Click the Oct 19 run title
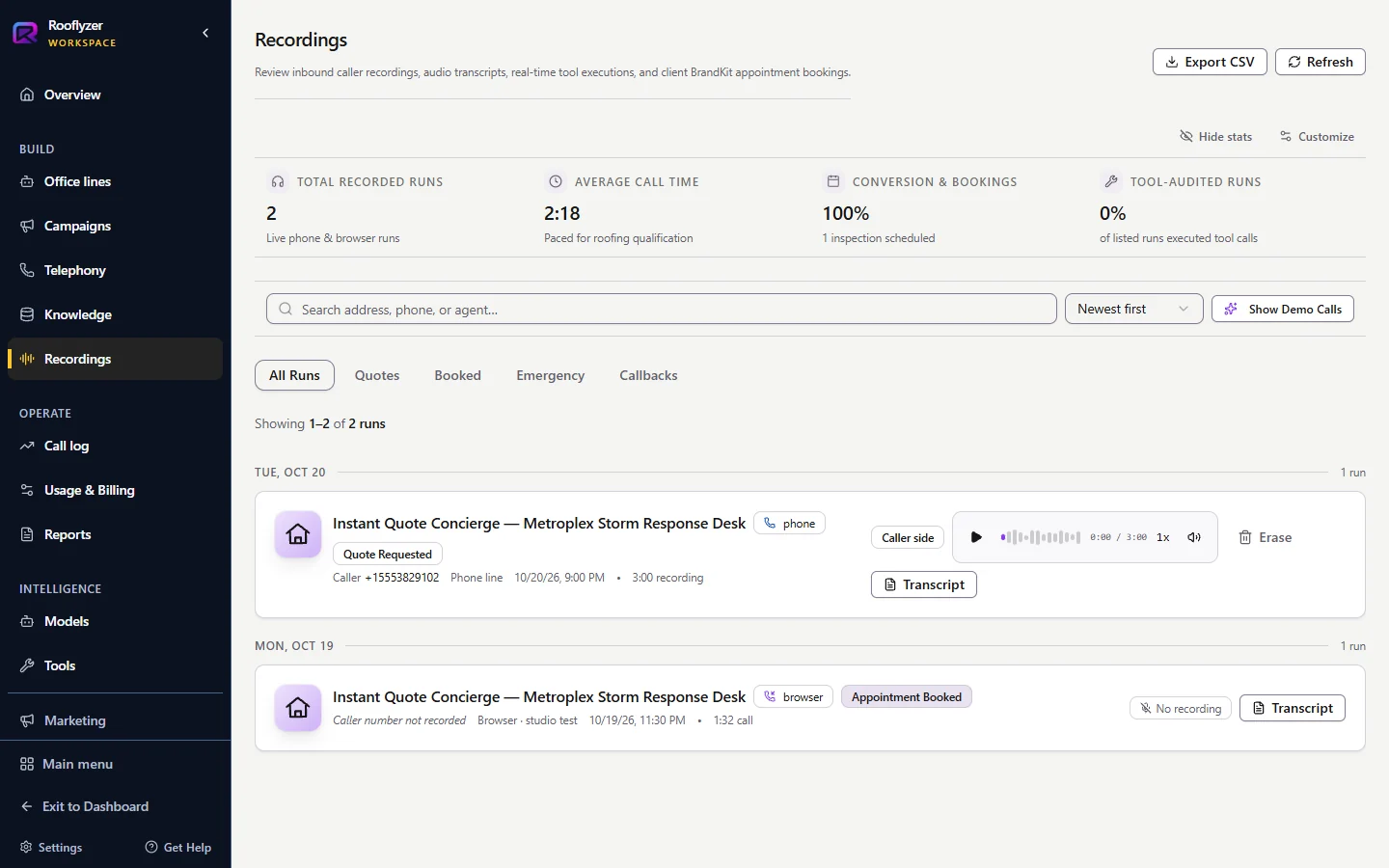The height and width of the screenshot is (868, 1389). click(539, 696)
